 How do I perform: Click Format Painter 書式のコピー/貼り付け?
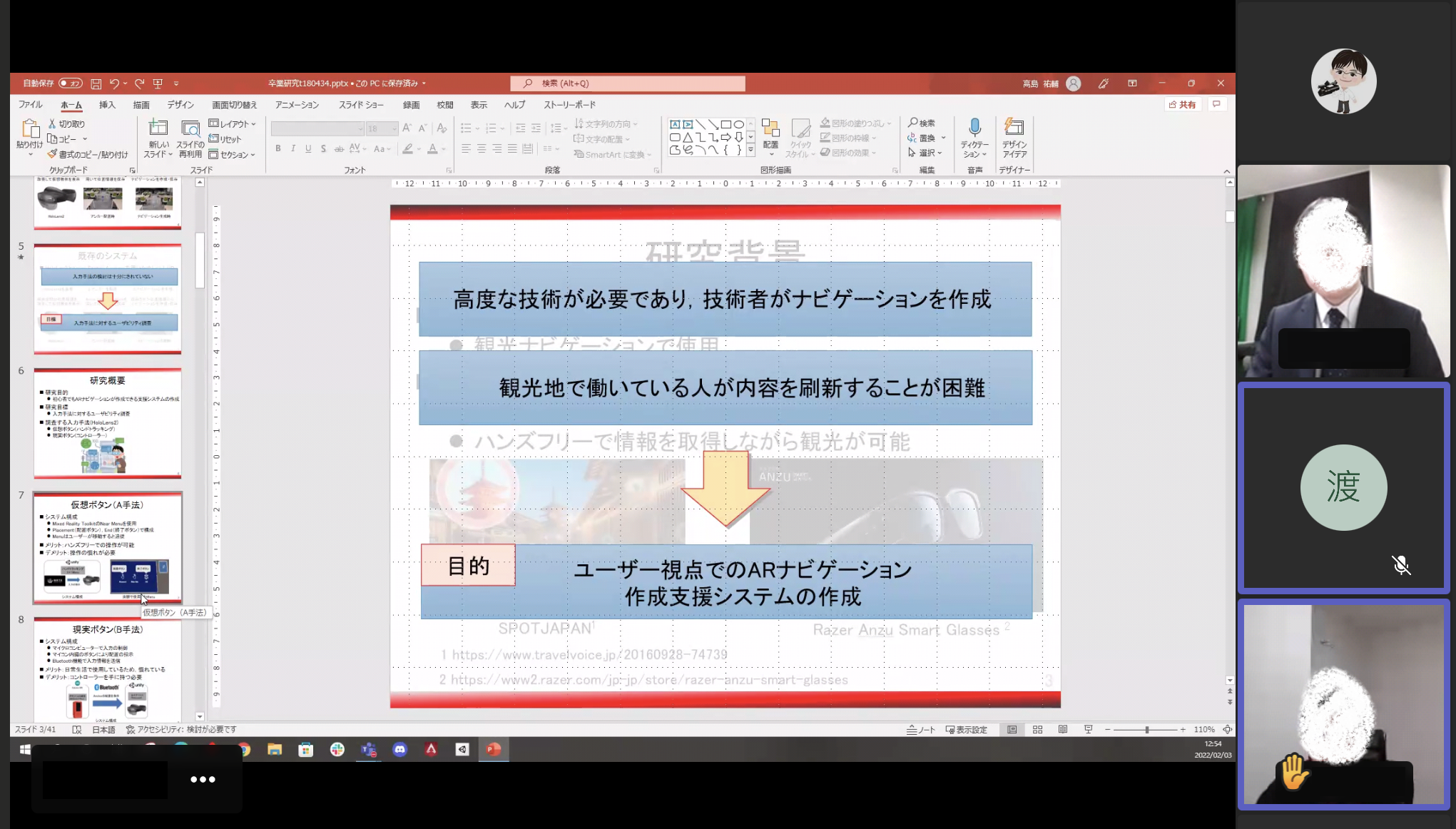[x=88, y=154]
